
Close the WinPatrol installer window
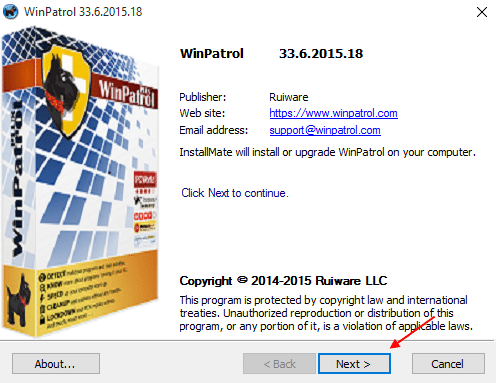tap(482, 12)
